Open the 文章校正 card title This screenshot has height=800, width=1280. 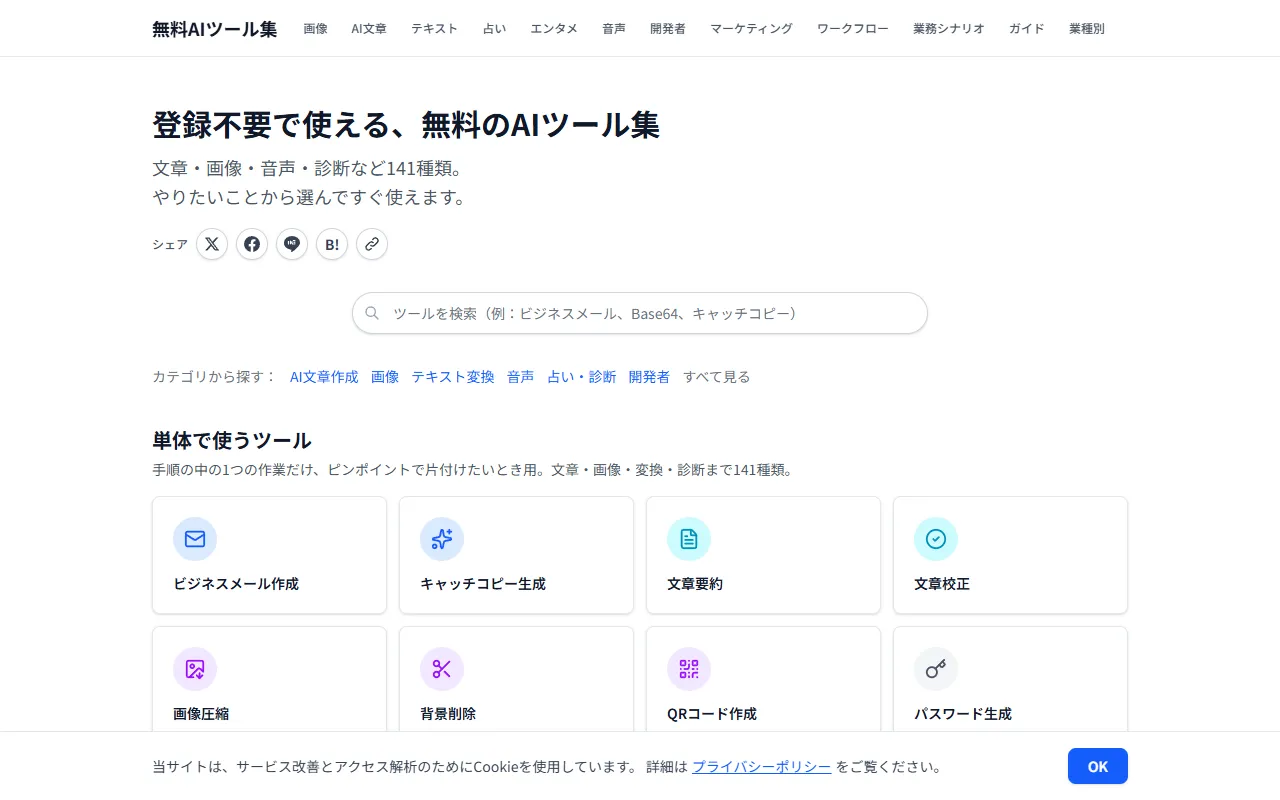click(x=942, y=584)
